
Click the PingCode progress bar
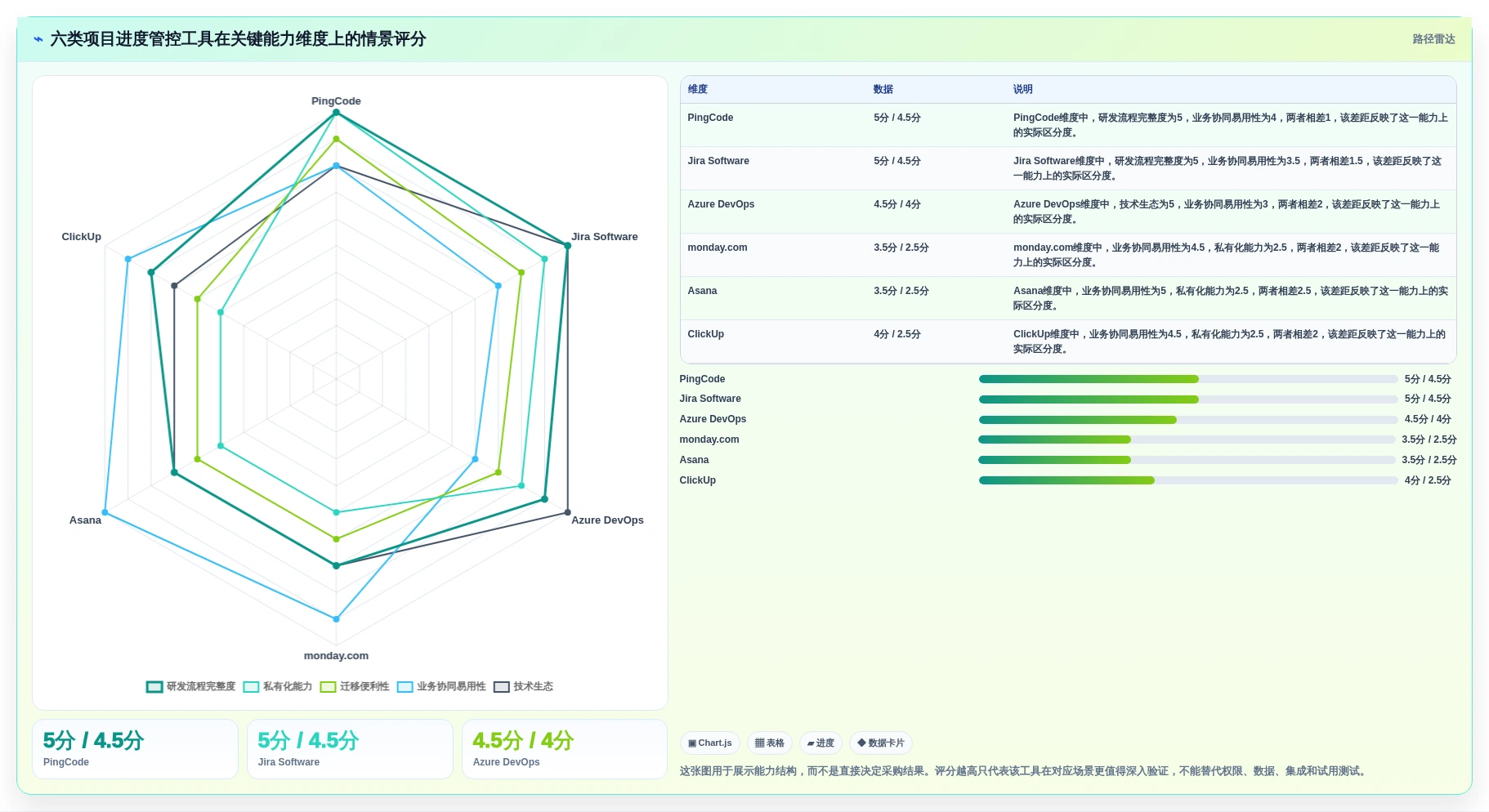(x=1188, y=379)
